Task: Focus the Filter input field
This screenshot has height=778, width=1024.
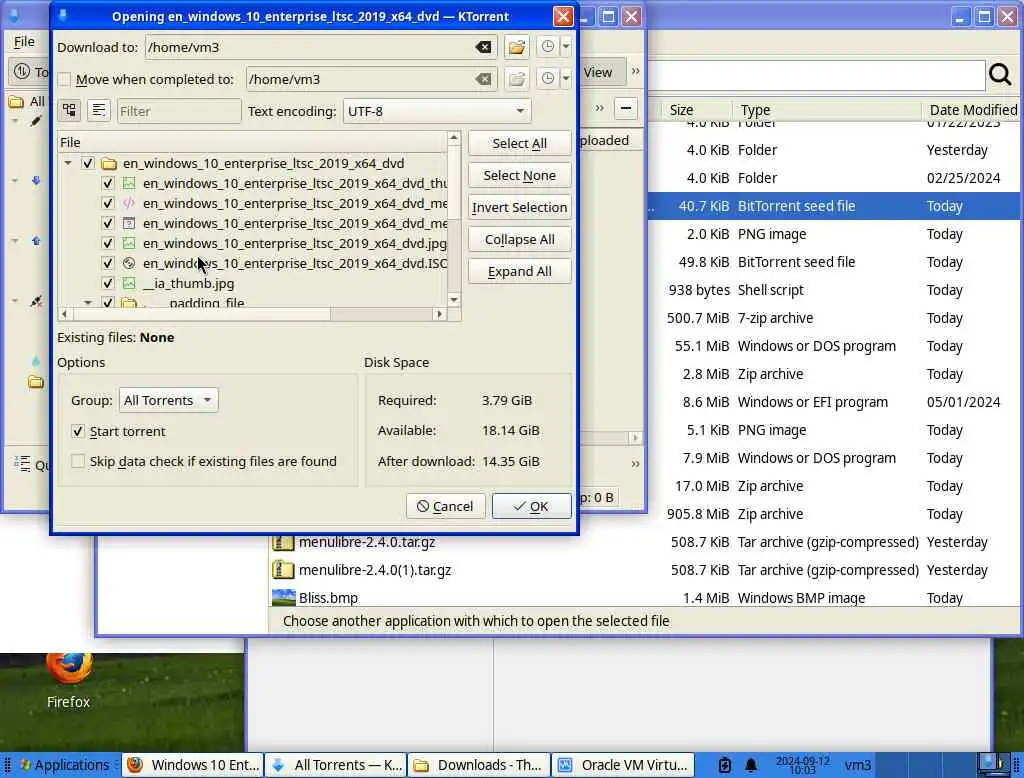Action: (179, 111)
